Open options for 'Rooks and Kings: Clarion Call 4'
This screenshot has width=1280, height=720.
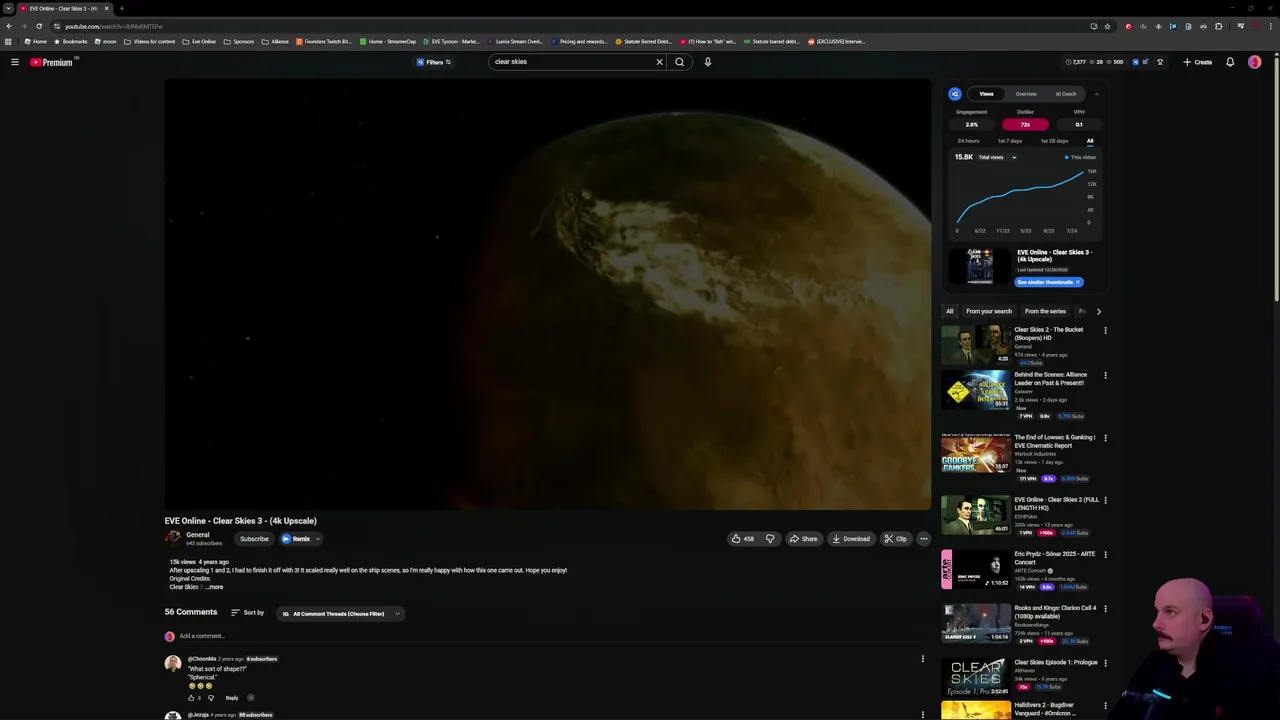1105,608
